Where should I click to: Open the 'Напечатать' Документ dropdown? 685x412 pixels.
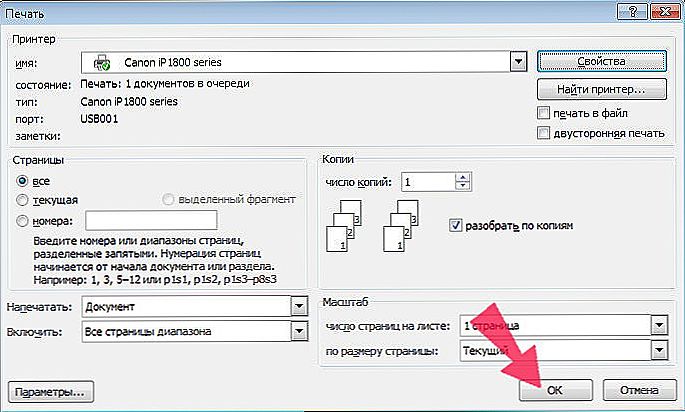[x=299, y=307]
